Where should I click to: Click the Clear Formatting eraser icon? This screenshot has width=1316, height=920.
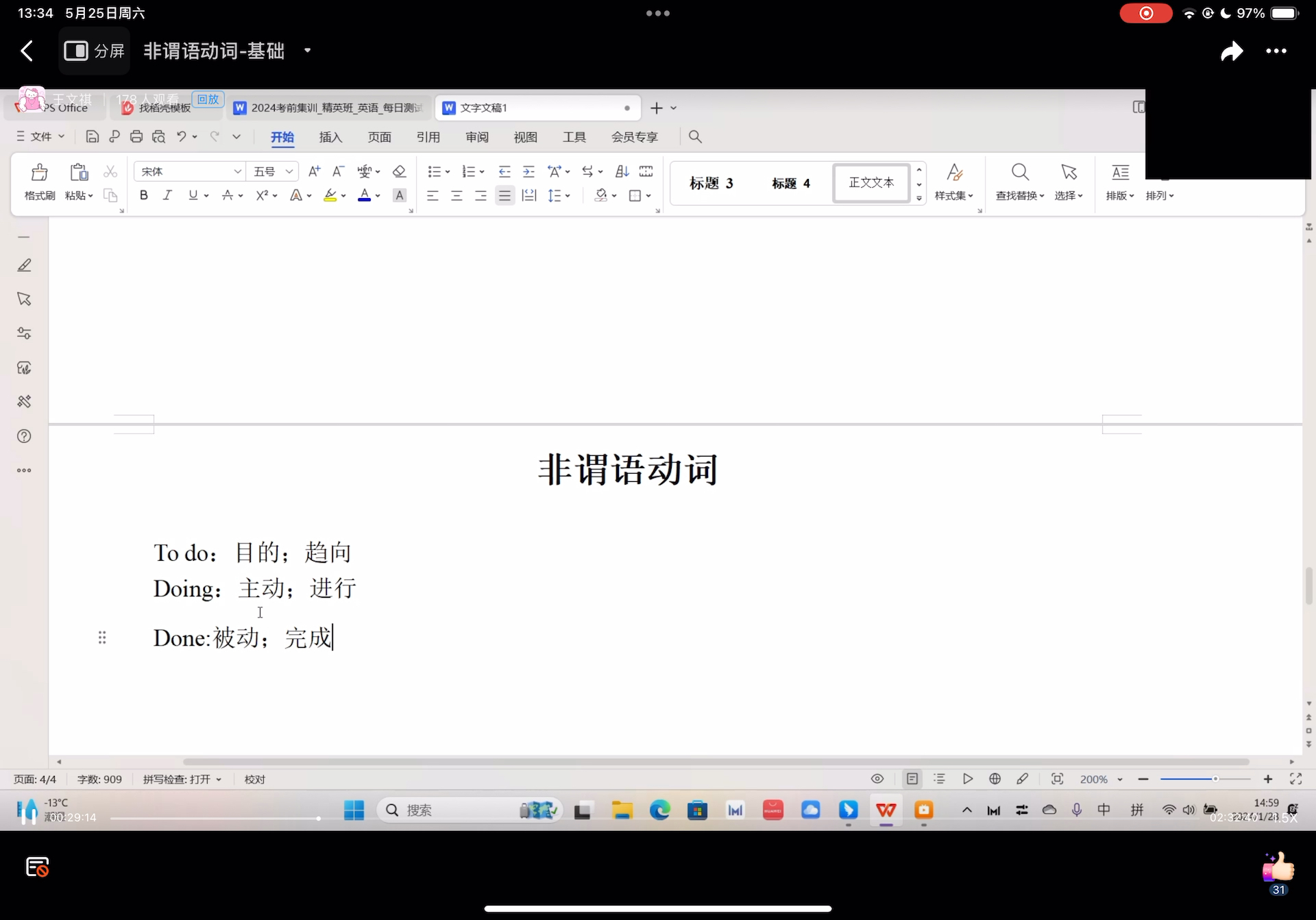399,171
